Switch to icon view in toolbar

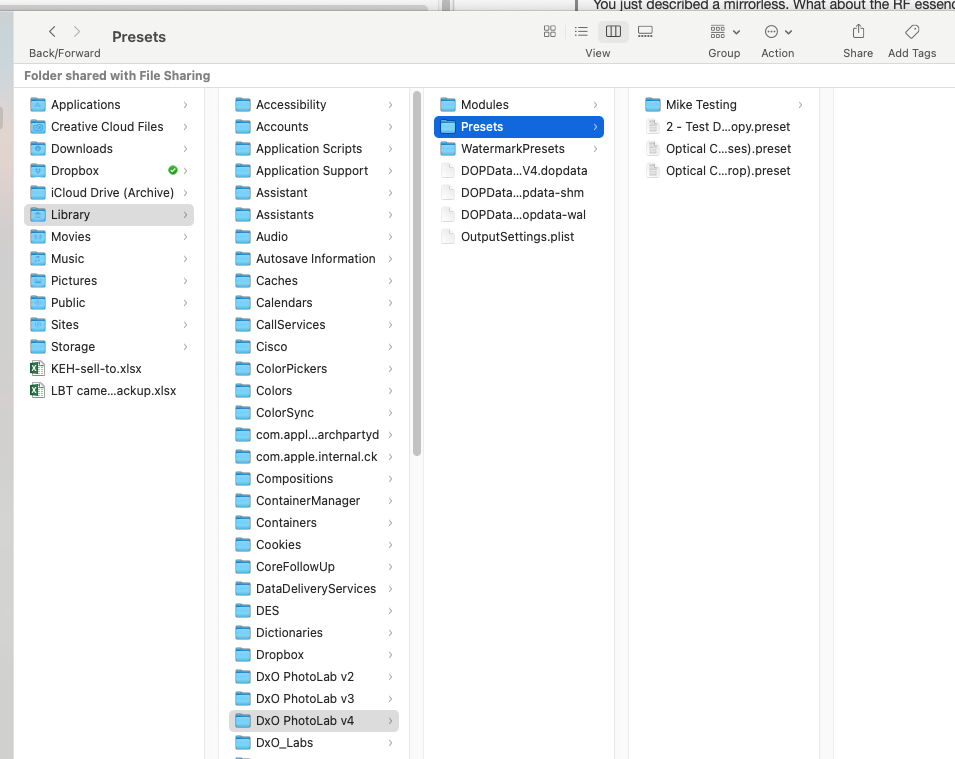(x=549, y=32)
